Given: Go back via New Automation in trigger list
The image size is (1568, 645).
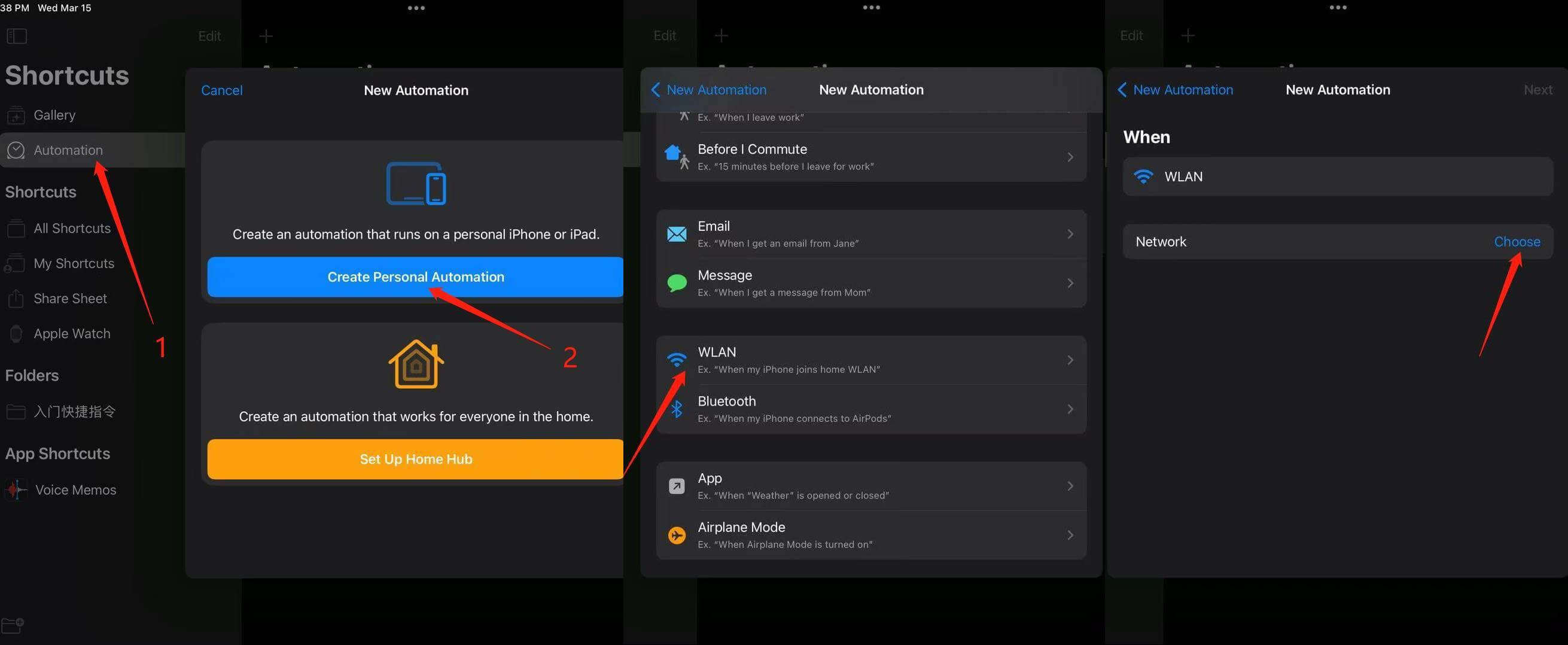Looking at the screenshot, I should pyautogui.click(x=709, y=90).
